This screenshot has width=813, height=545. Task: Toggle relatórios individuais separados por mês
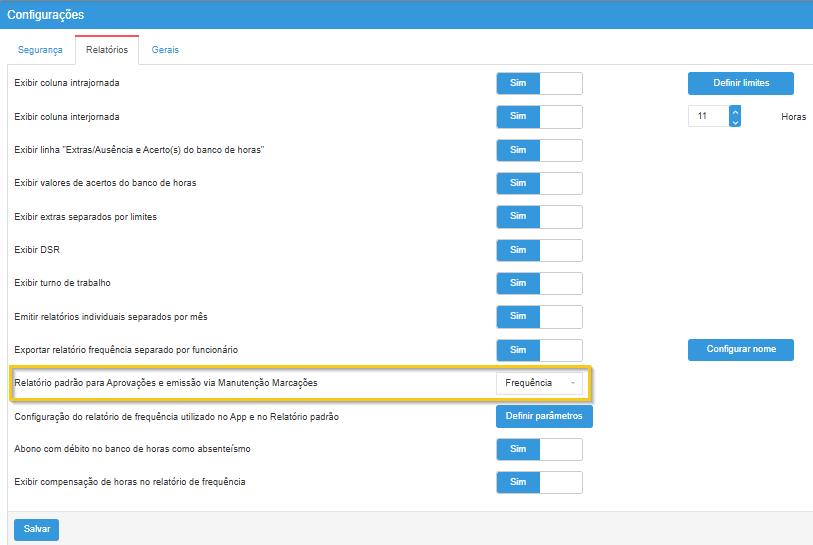point(539,316)
